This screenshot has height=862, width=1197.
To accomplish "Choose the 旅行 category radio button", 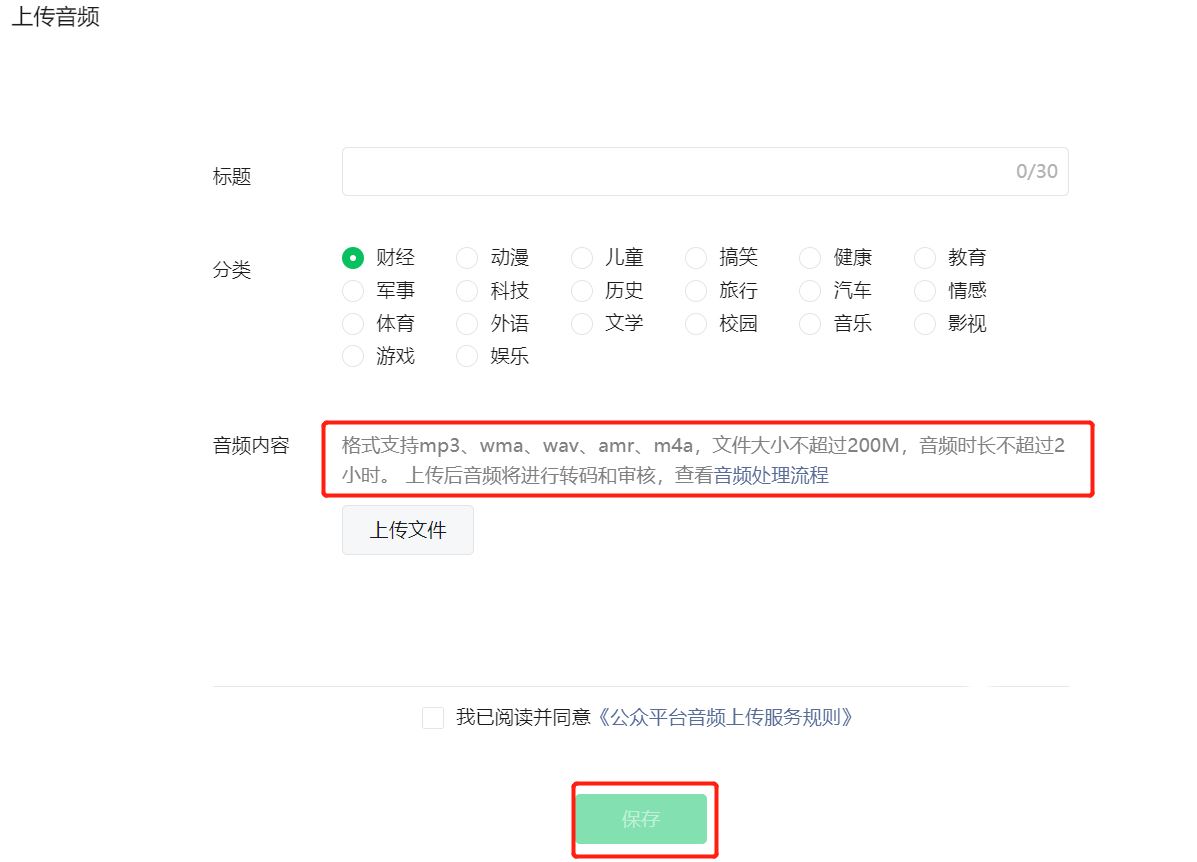I will tap(696, 291).
